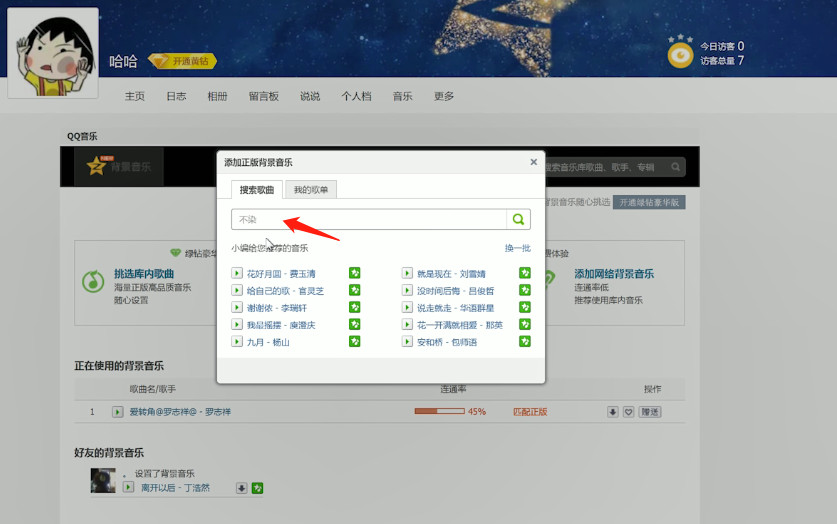Open 离开以后 - 丁浩然 song link
Viewport: 837px width, 524px height.
tap(175, 488)
